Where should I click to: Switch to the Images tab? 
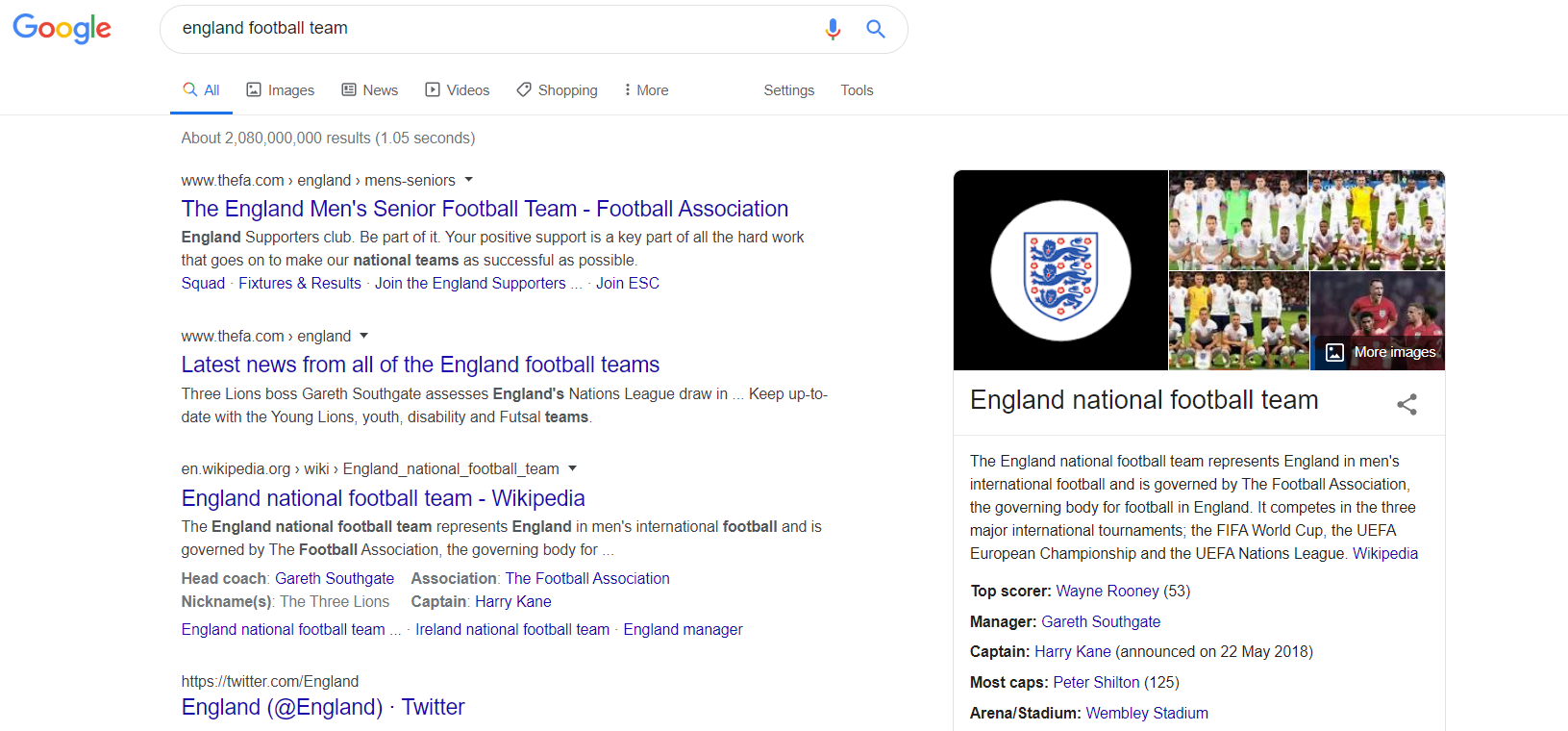tap(281, 90)
